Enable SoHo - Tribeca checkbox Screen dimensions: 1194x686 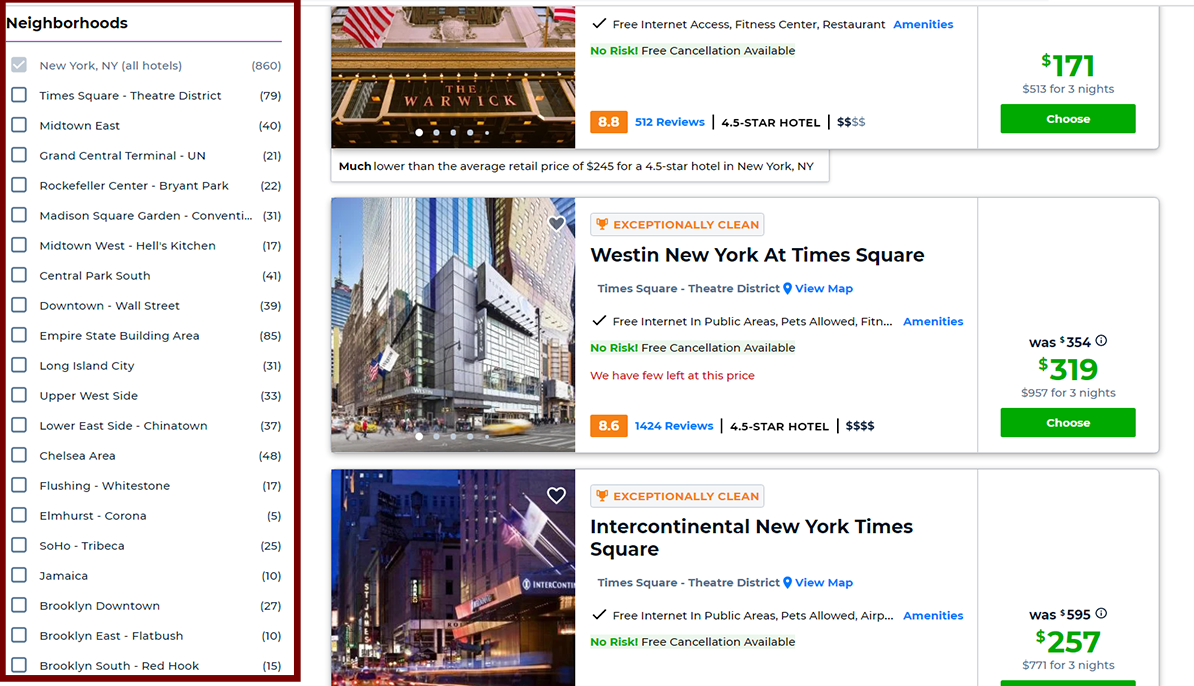(x=19, y=545)
